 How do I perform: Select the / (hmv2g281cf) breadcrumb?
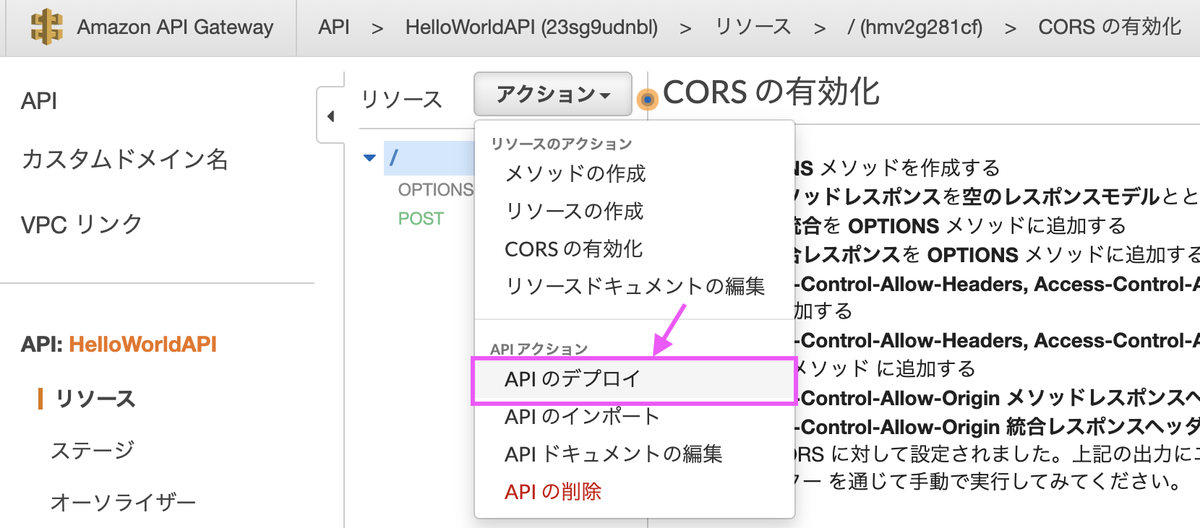(914, 27)
